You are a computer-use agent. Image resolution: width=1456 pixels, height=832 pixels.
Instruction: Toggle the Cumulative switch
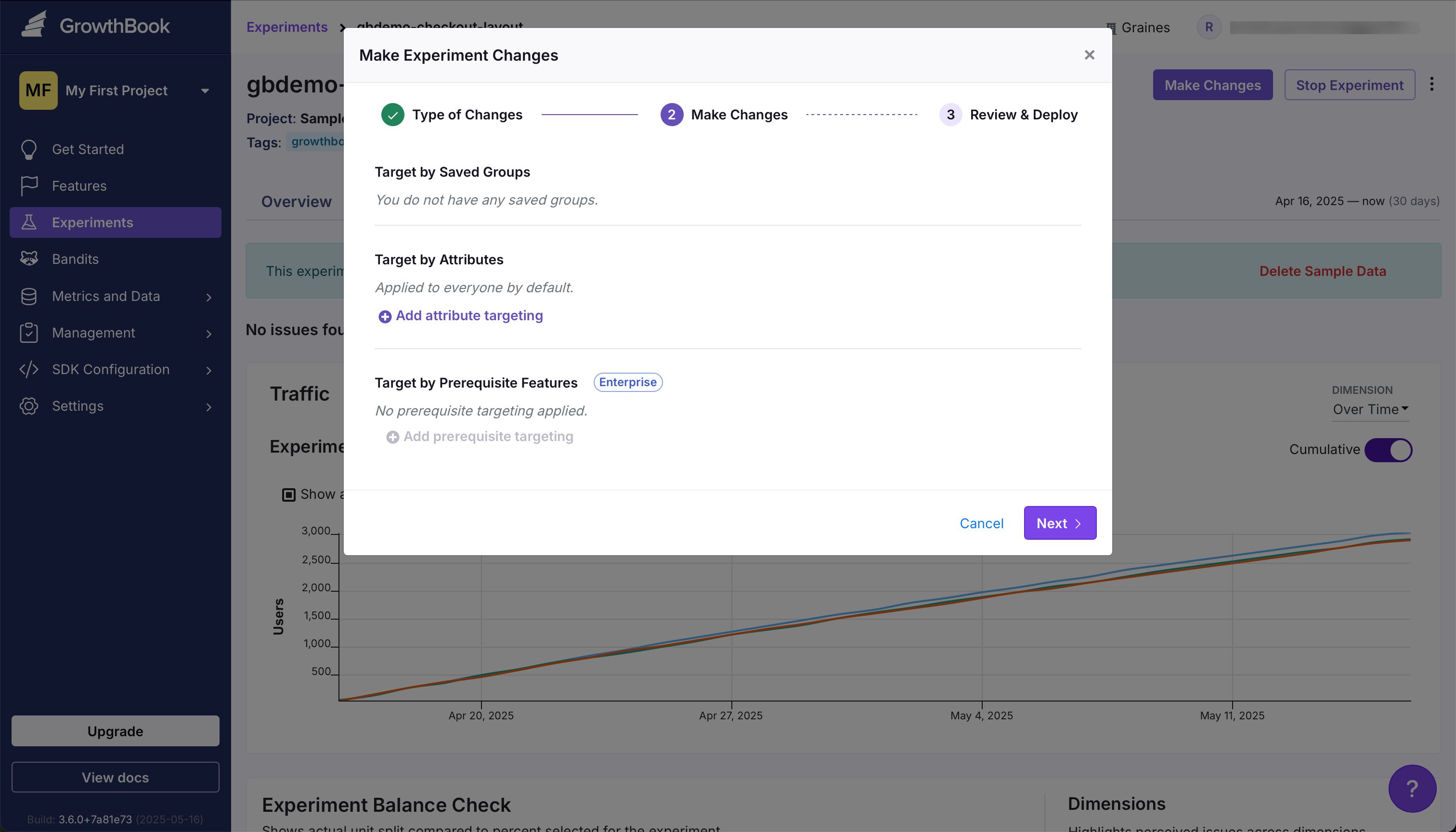click(1388, 450)
